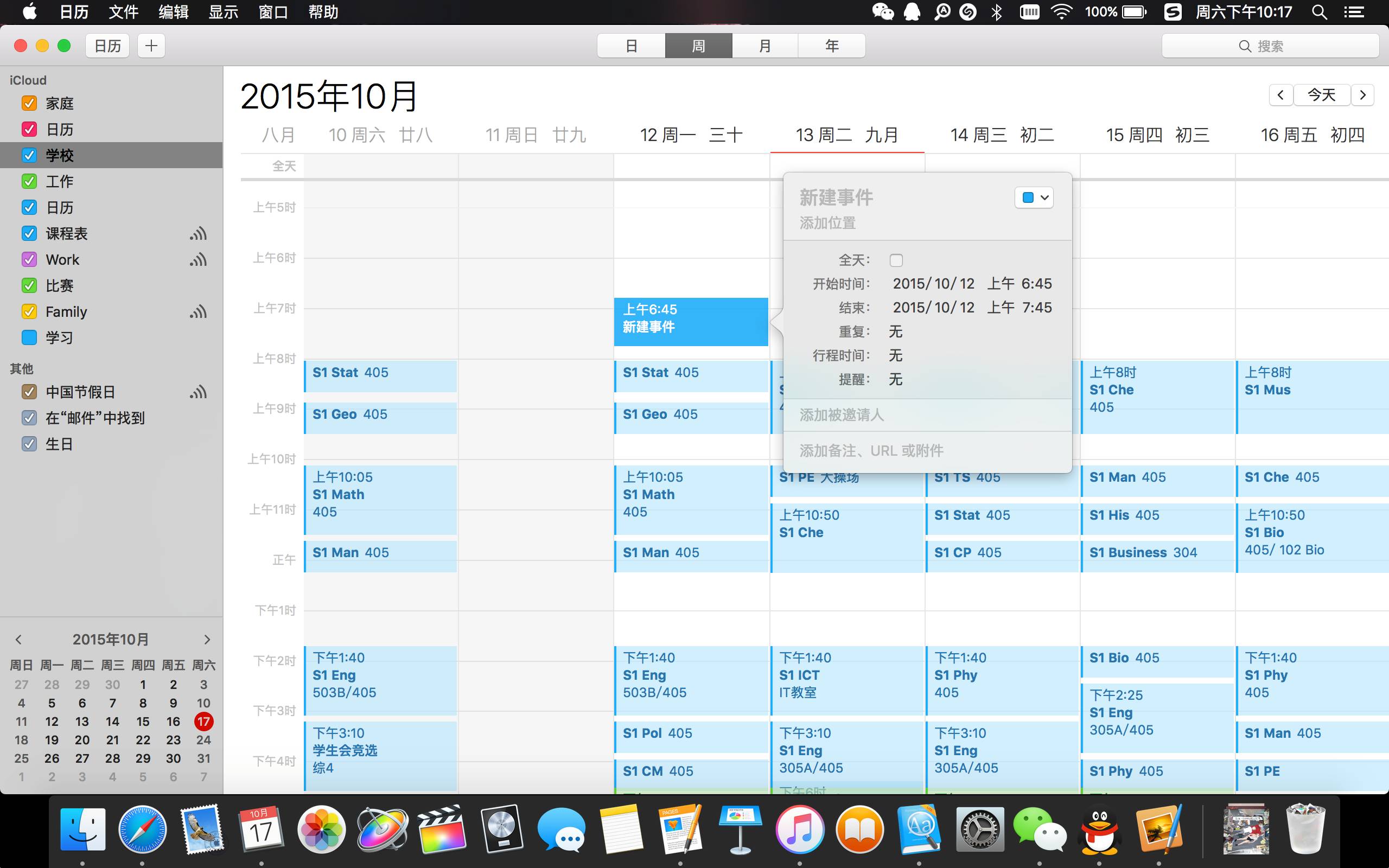Image resolution: width=1389 pixels, height=868 pixels.
Task: Click the 今天 today button
Action: coord(1321,95)
